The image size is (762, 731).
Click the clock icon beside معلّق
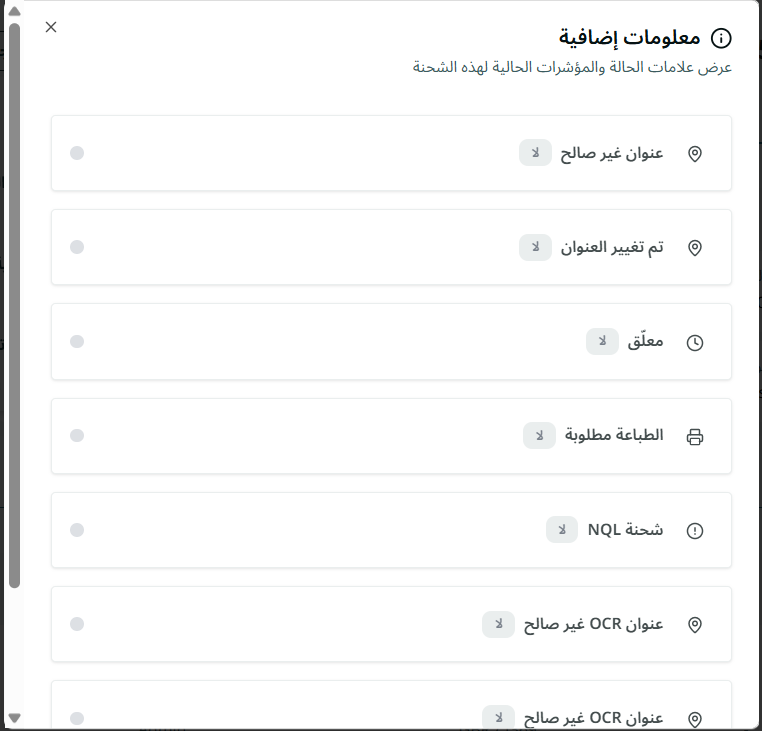tap(695, 343)
